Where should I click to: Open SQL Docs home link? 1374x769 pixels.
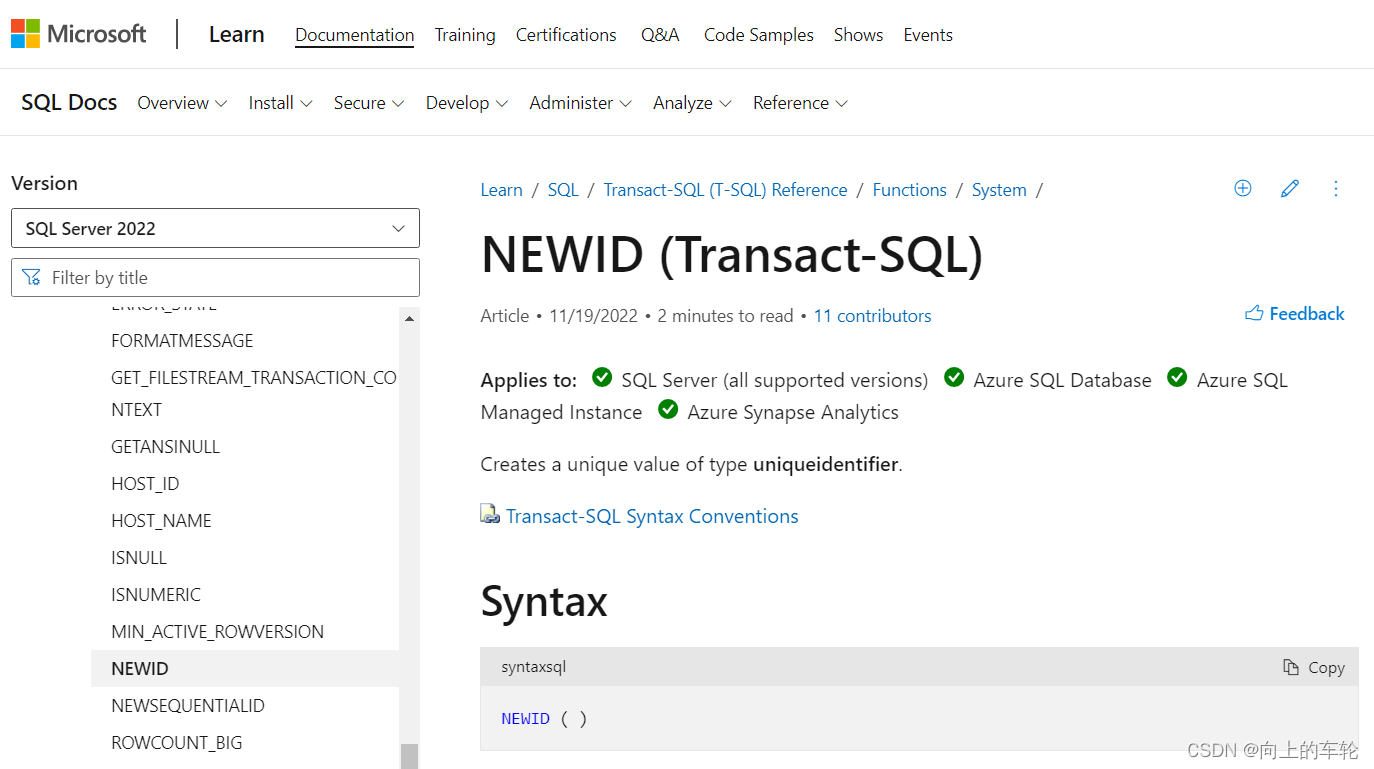[x=69, y=102]
